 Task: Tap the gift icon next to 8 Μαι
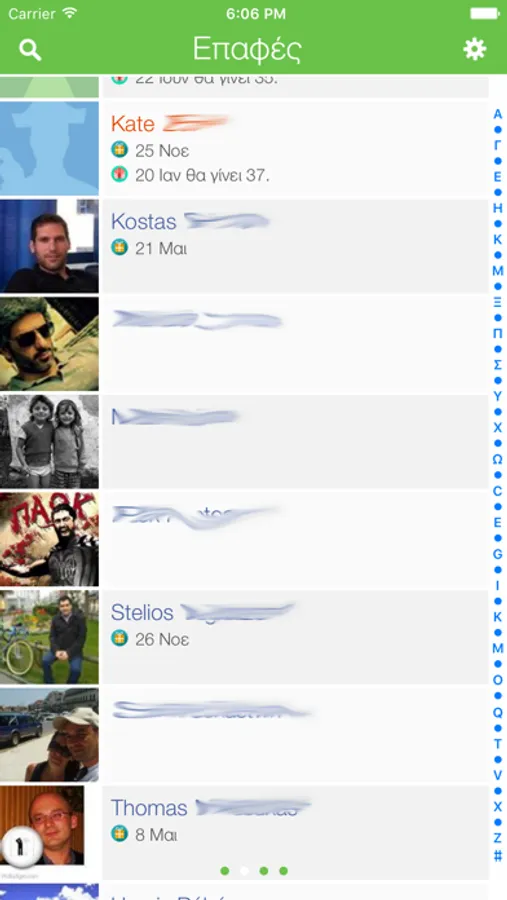coord(119,833)
